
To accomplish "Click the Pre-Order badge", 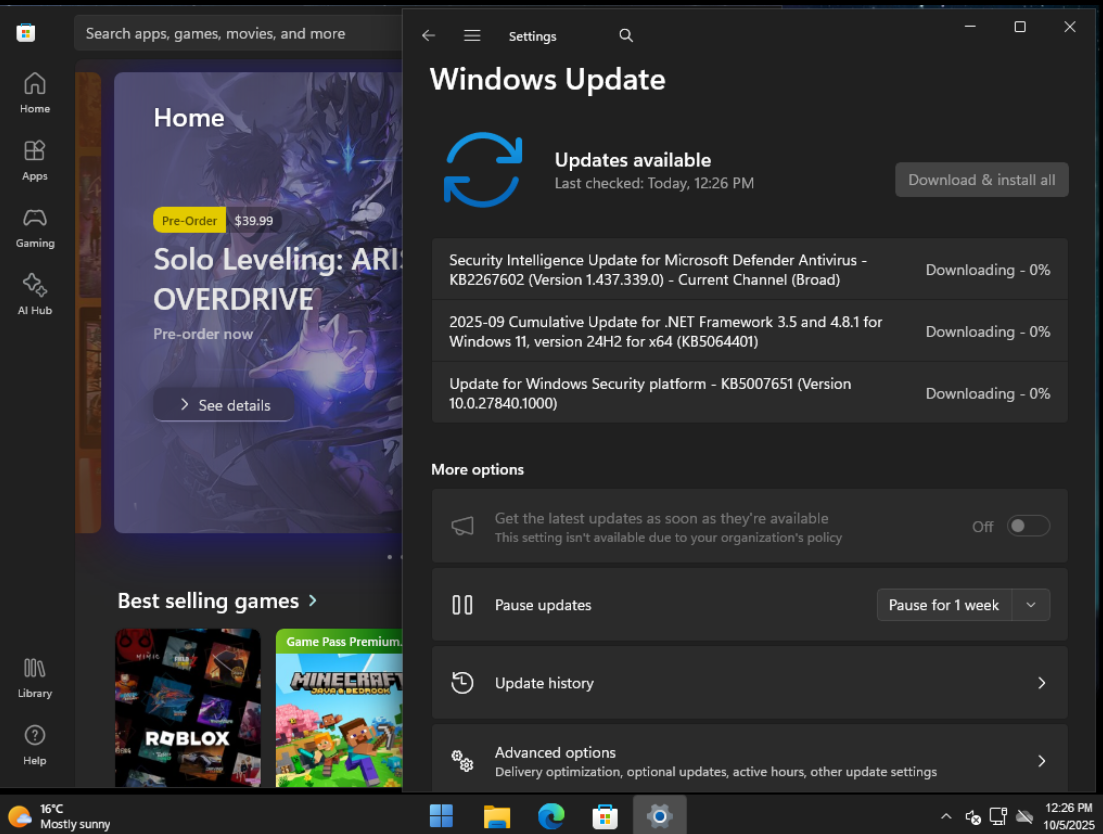I will (x=189, y=220).
